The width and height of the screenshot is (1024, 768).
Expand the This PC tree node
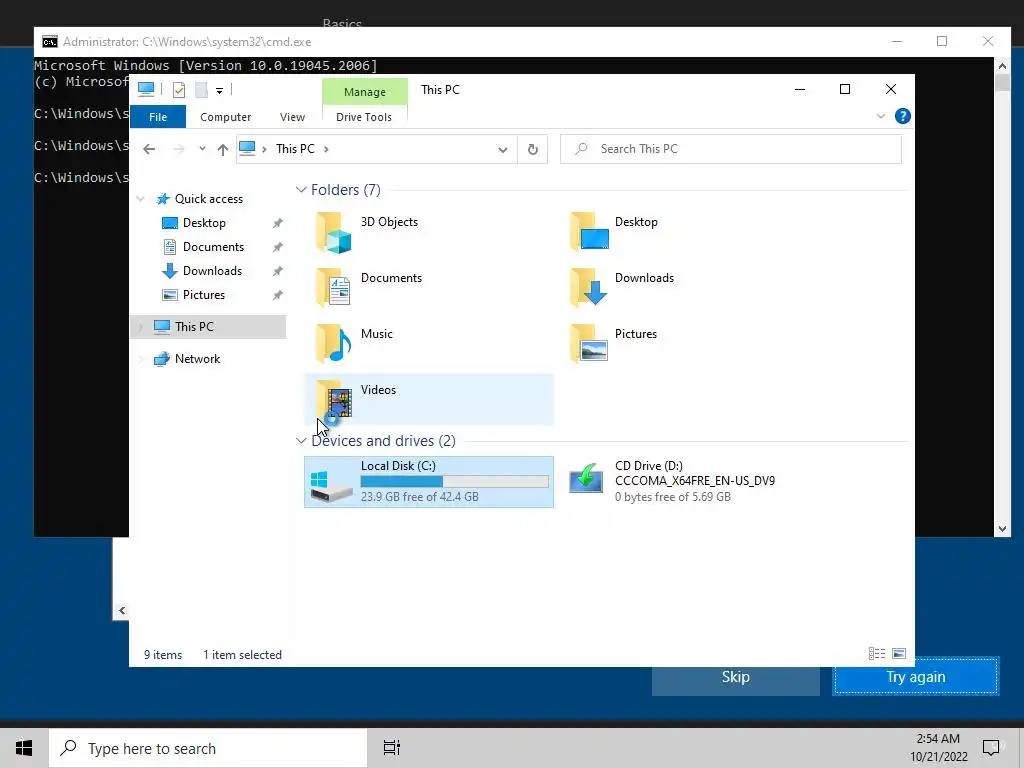coord(140,327)
